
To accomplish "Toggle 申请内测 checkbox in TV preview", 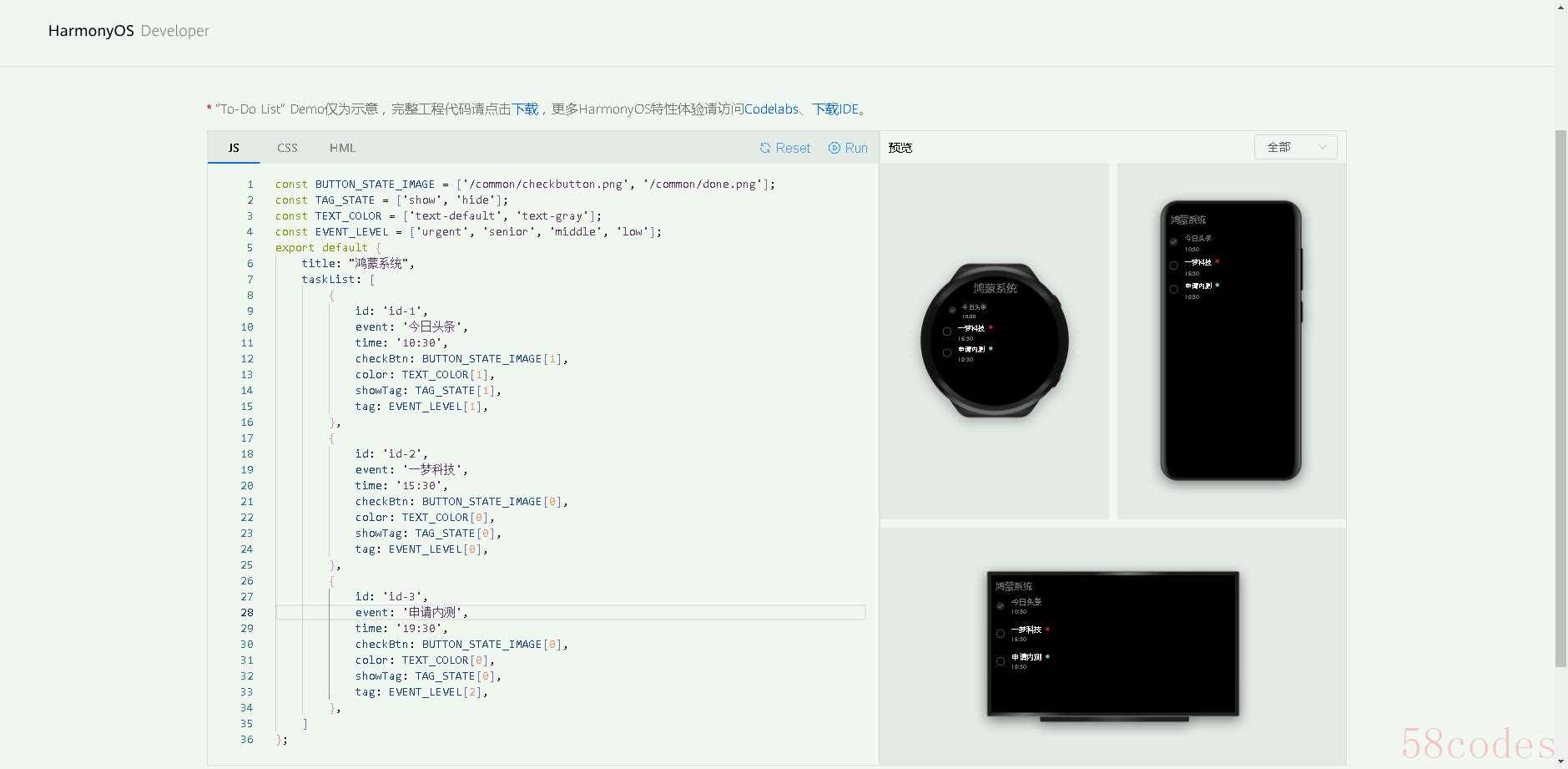I will coord(1001,661).
